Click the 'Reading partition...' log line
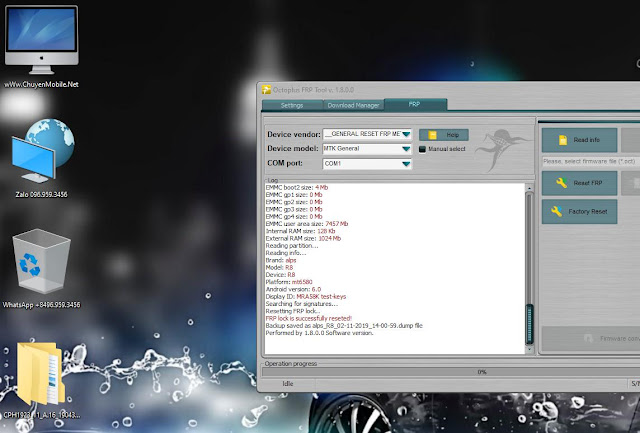Image resolution: width=640 pixels, height=433 pixels. 292,246
